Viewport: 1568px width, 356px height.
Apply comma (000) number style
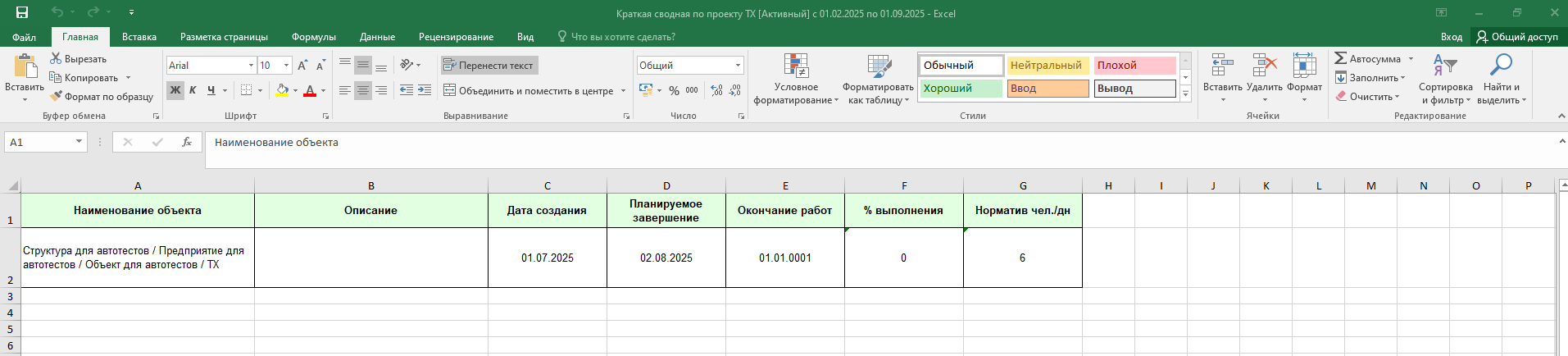(692, 90)
